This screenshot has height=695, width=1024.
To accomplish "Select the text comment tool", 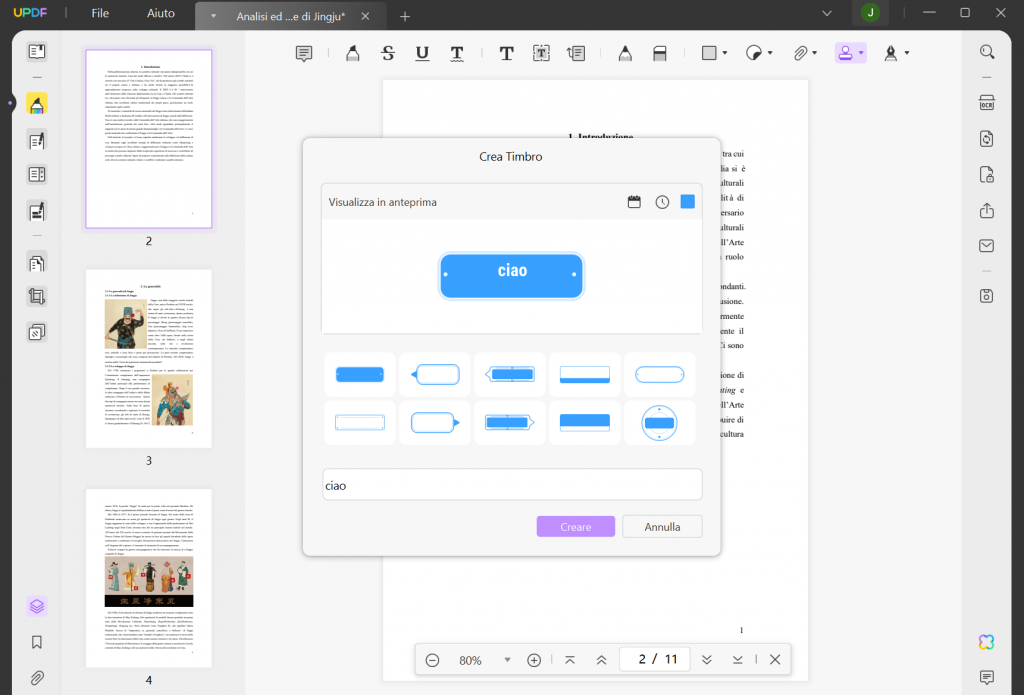I will [506, 54].
